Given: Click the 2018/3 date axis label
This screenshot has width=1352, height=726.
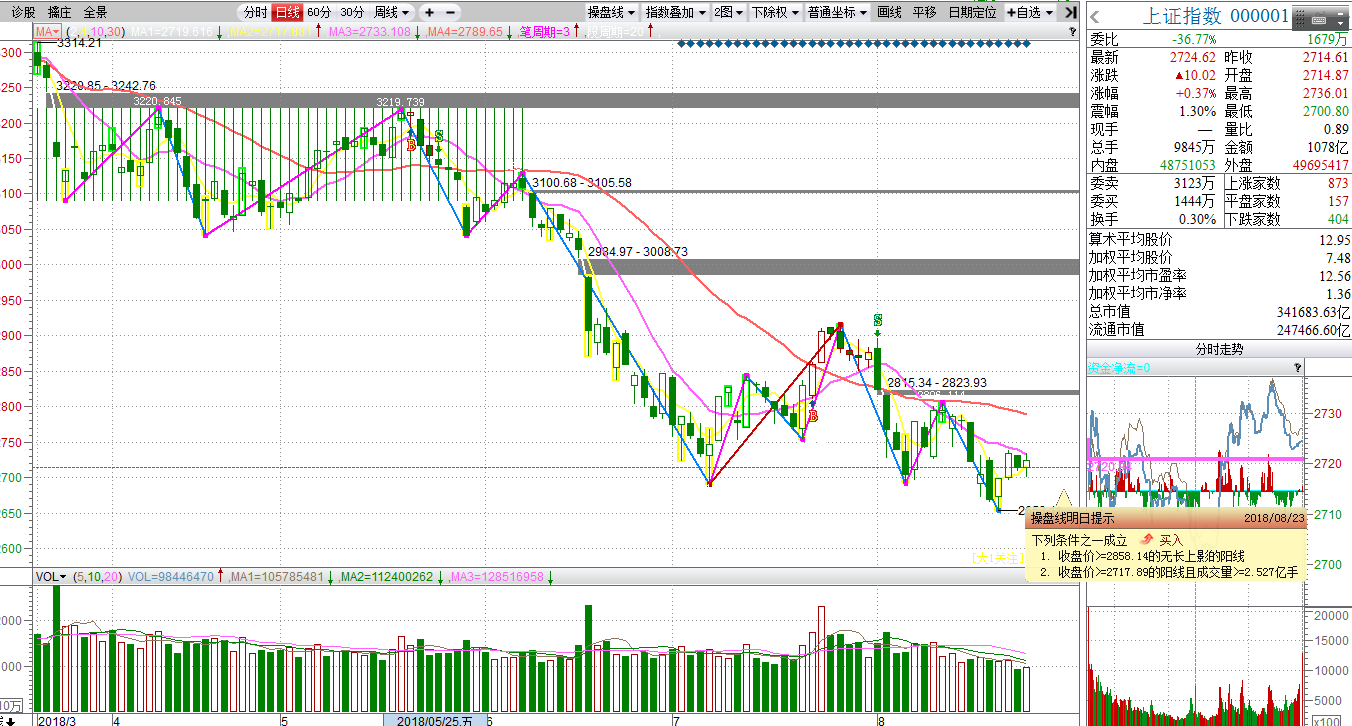Looking at the screenshot, I should (55, 720).
